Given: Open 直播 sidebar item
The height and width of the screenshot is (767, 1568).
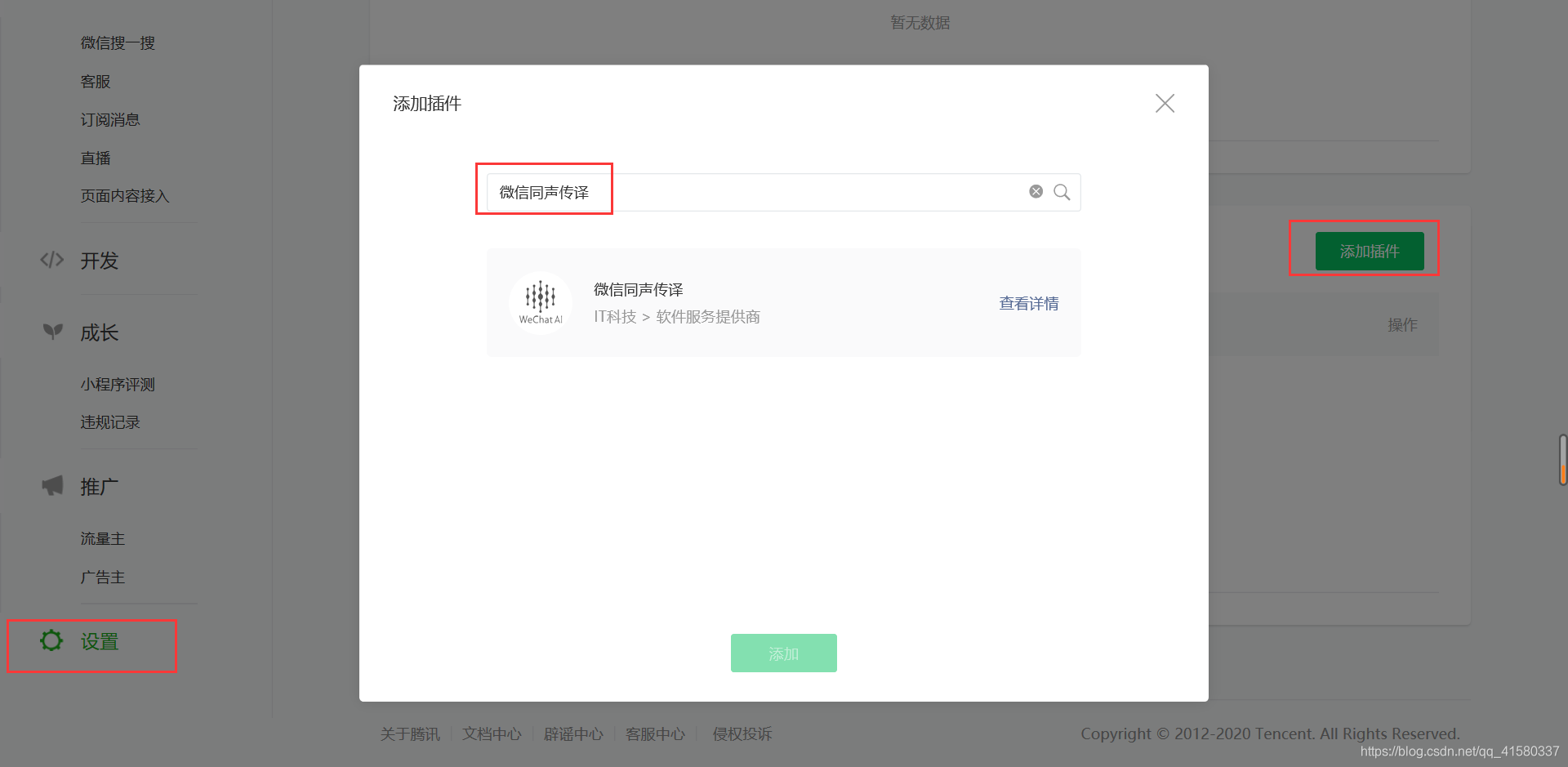Looking at the screenshot, I should tap(96, 158).
